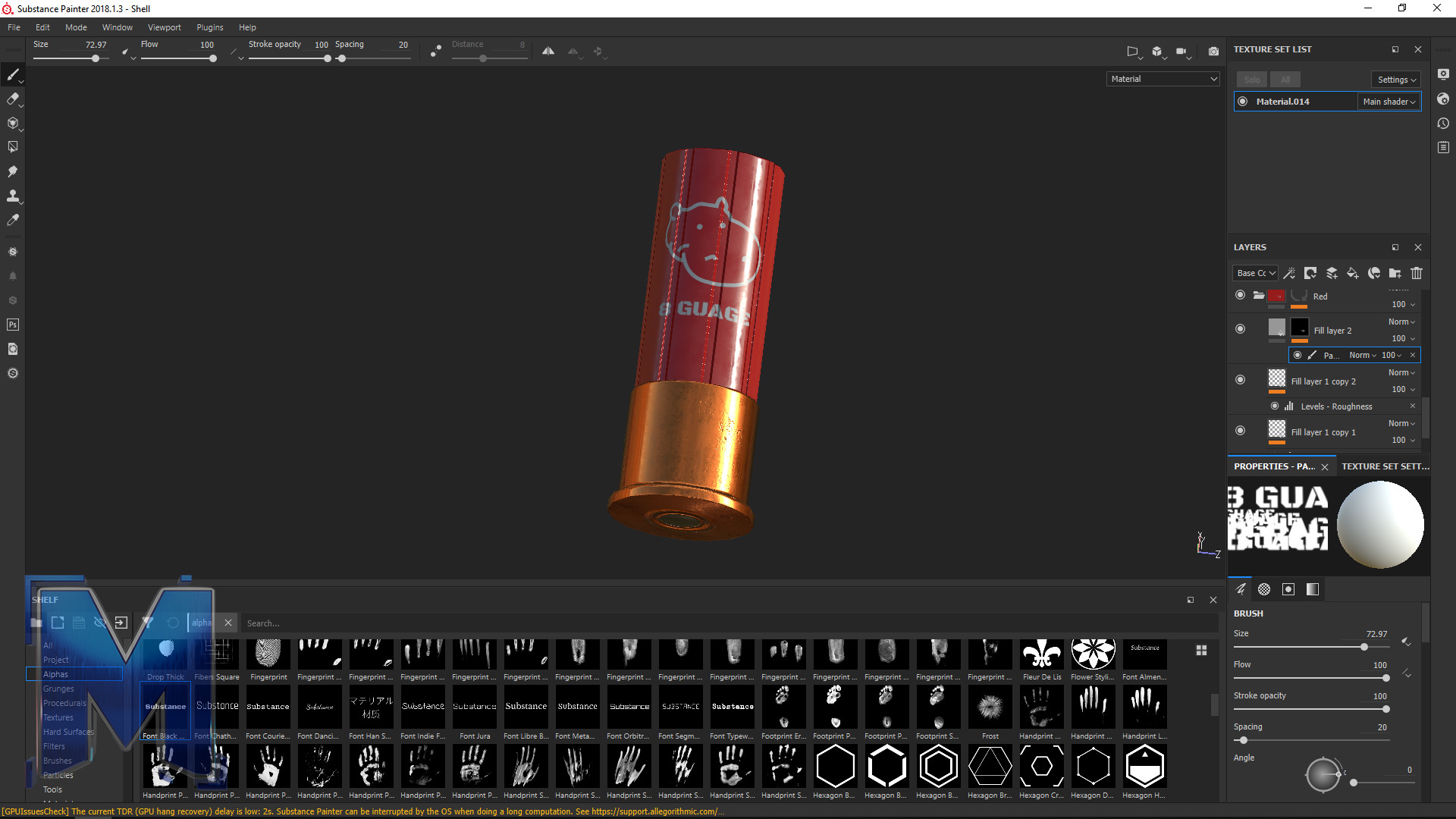This screenshot has width=1456, height=819.
Task: Select the Polygon Fill tool
Action: pos(12,146)
